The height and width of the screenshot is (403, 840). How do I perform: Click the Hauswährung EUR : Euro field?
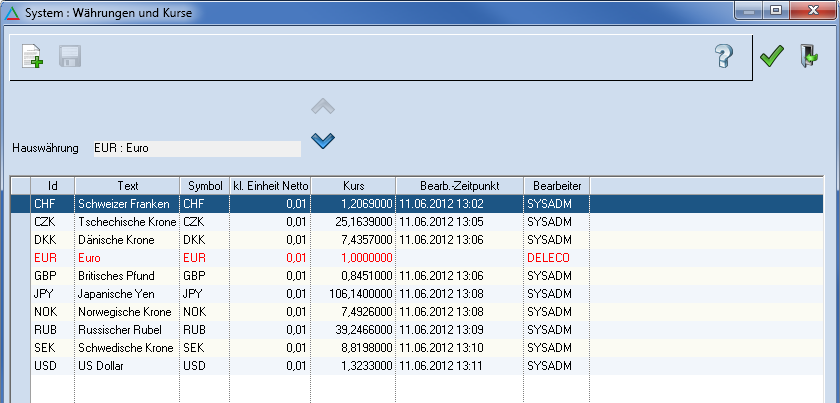(x=194, y=149)
